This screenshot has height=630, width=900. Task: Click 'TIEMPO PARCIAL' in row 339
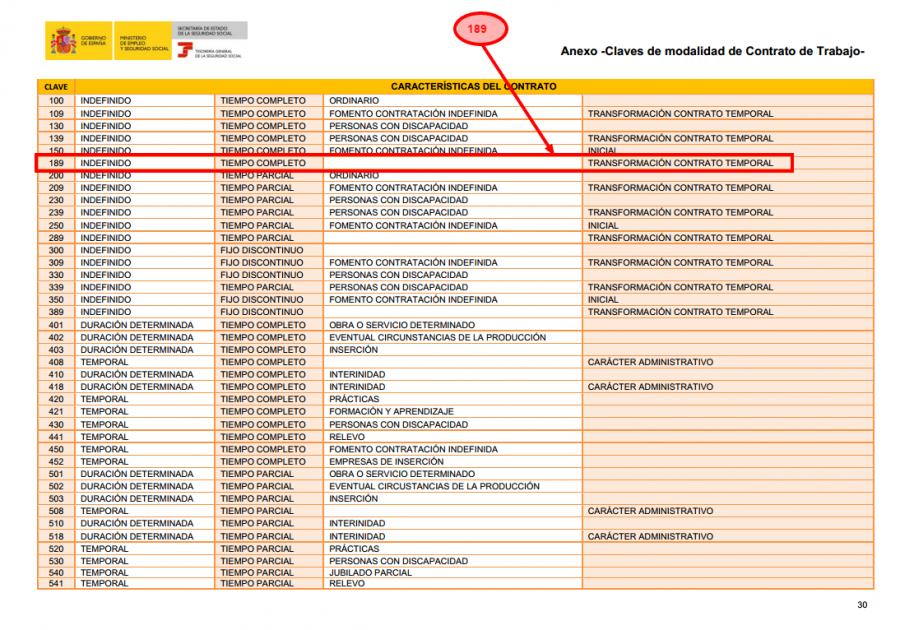pyautogui.click(x=257, y=287)
